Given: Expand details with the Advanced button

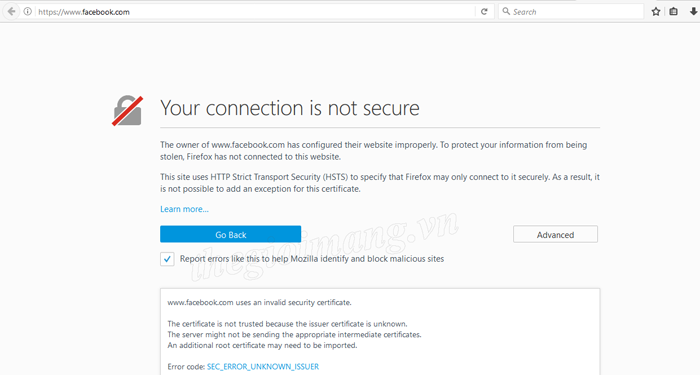Looking at the screenshot, I should pos(555,234).
